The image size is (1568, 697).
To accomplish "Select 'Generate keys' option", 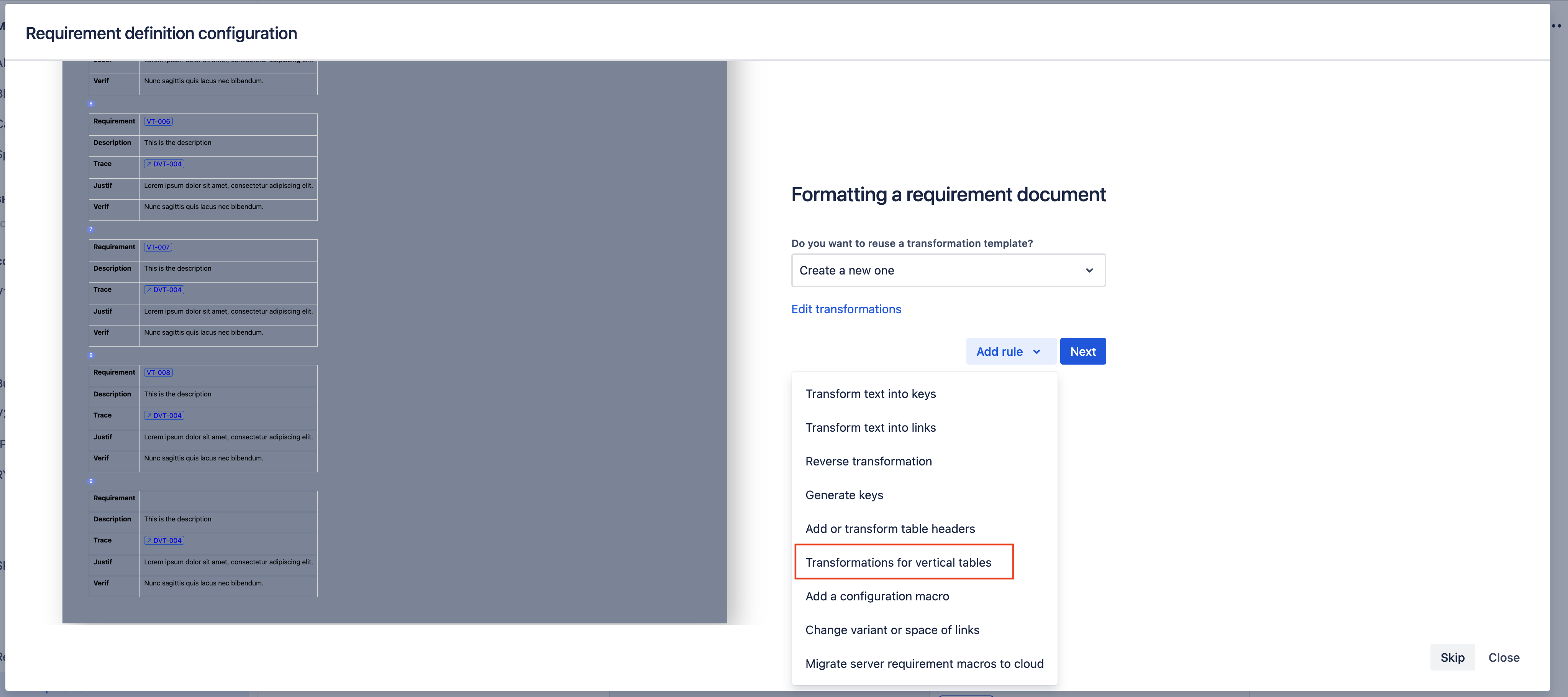I will coord(845,495).
